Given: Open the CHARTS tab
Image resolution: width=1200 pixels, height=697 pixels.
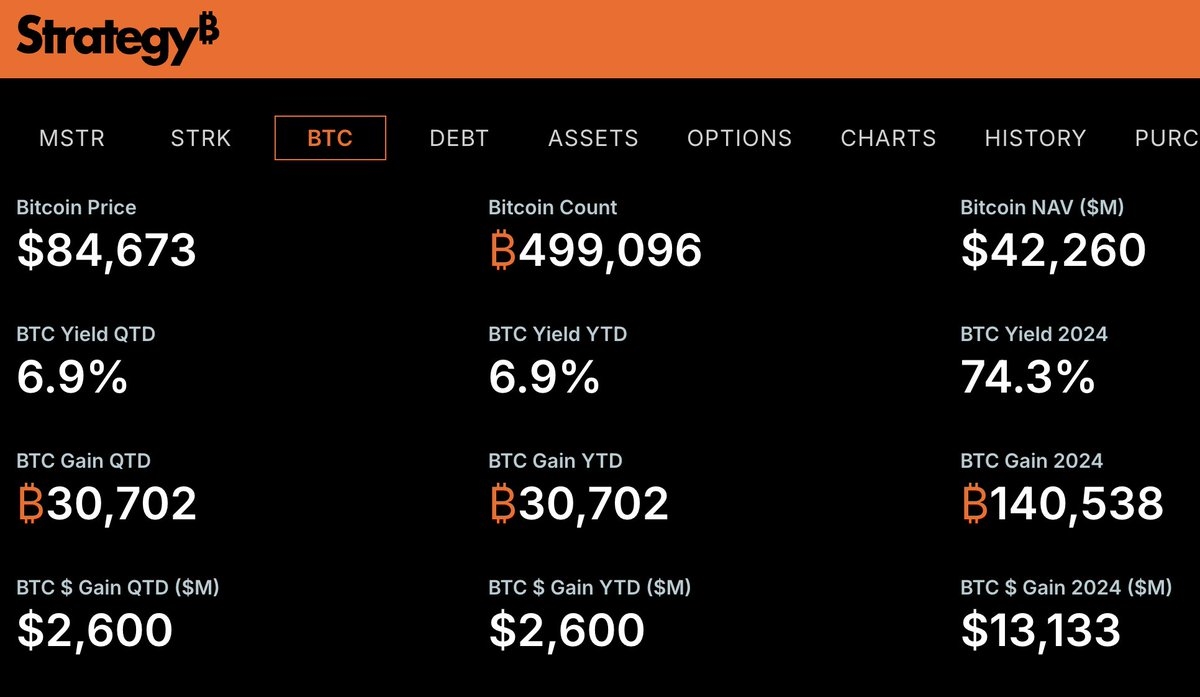Looking at the screenshot, I should (888, 139).
